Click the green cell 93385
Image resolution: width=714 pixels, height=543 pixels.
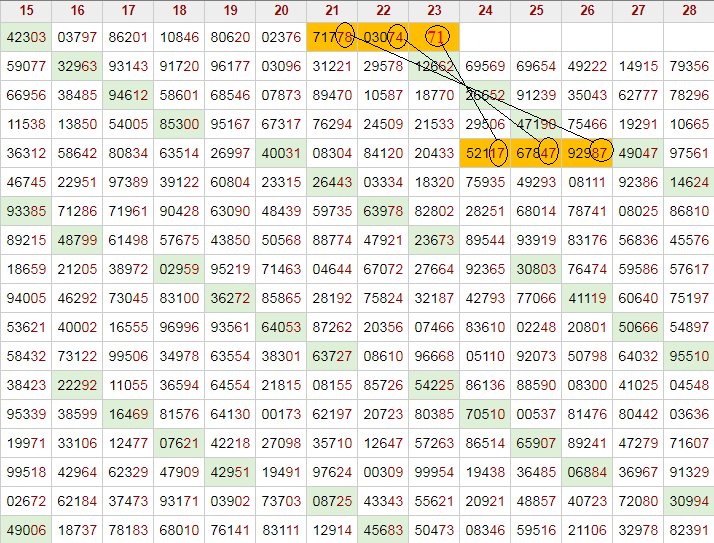point(26,211)
